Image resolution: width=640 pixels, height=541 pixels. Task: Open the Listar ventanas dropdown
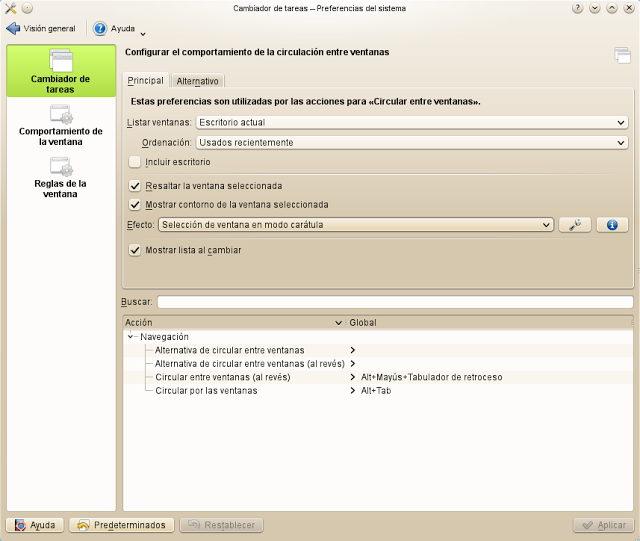coord(411,123)
